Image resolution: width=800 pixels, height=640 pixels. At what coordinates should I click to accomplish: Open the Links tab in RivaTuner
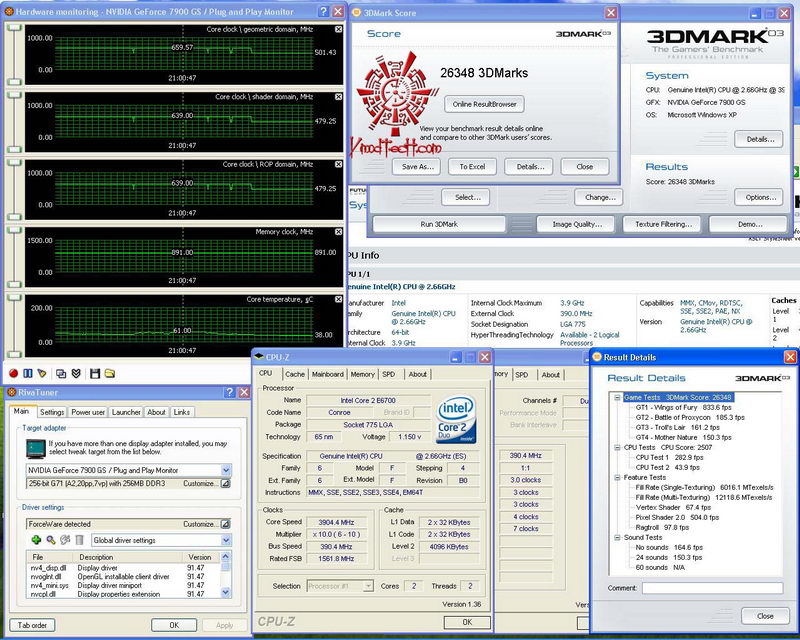click(x=182, y=412)
